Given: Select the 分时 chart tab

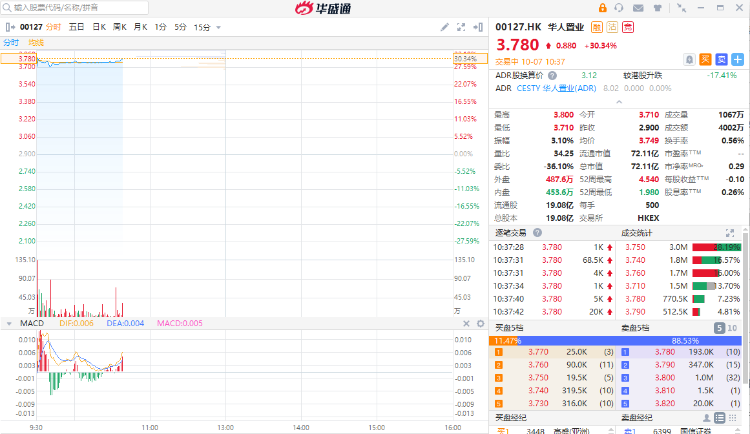Looking at the screenshot, I should click(54, 27).
